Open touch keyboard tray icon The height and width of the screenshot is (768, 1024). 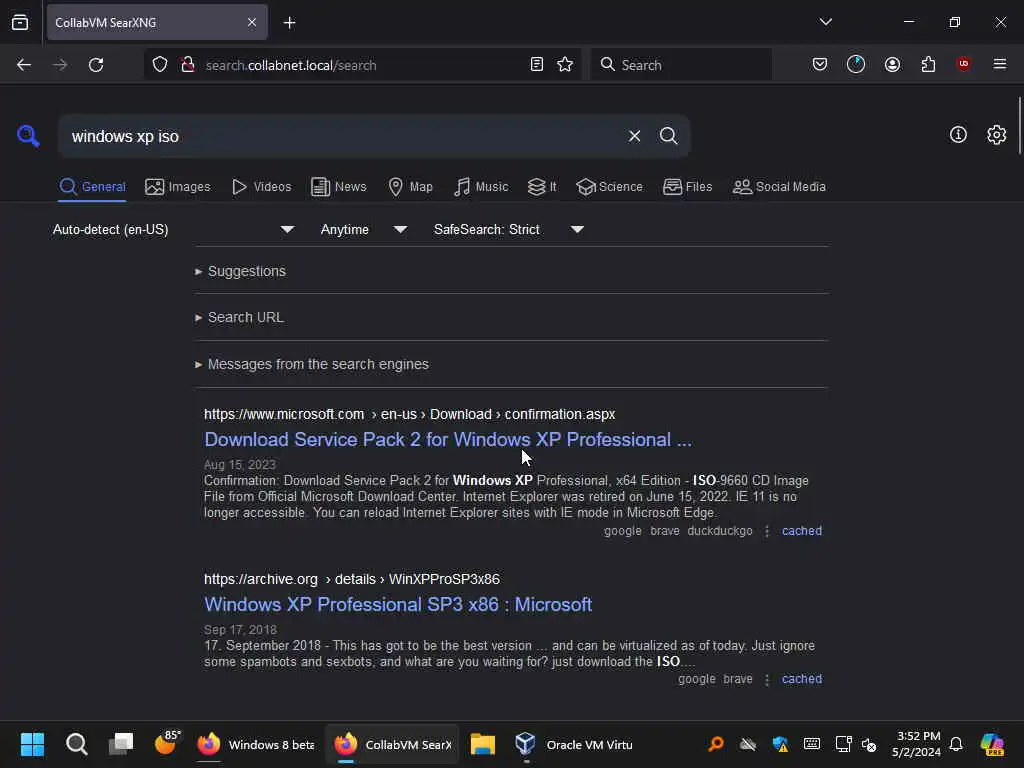[x=812, y=744]
